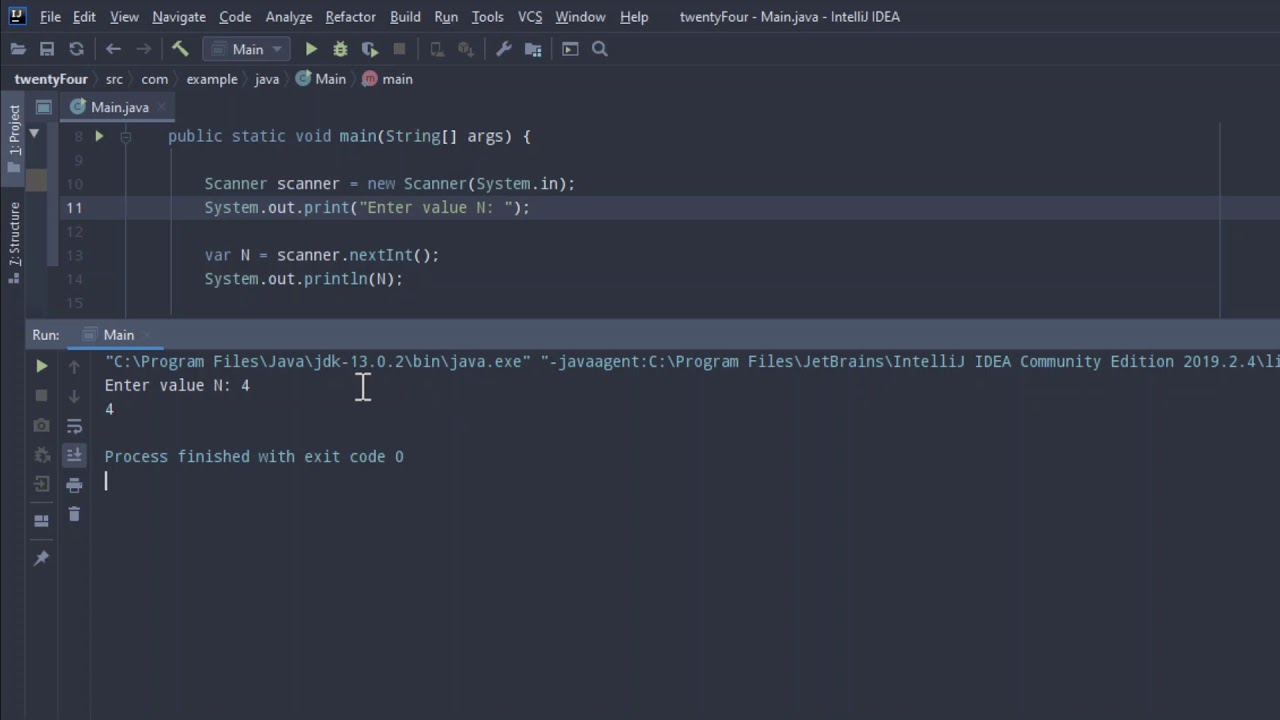Image resolution: width=1280 pixels, height=720 pixels.
Task: Build the project with the hammer icon
Action: pyautogui.click(x=180, y=49)
